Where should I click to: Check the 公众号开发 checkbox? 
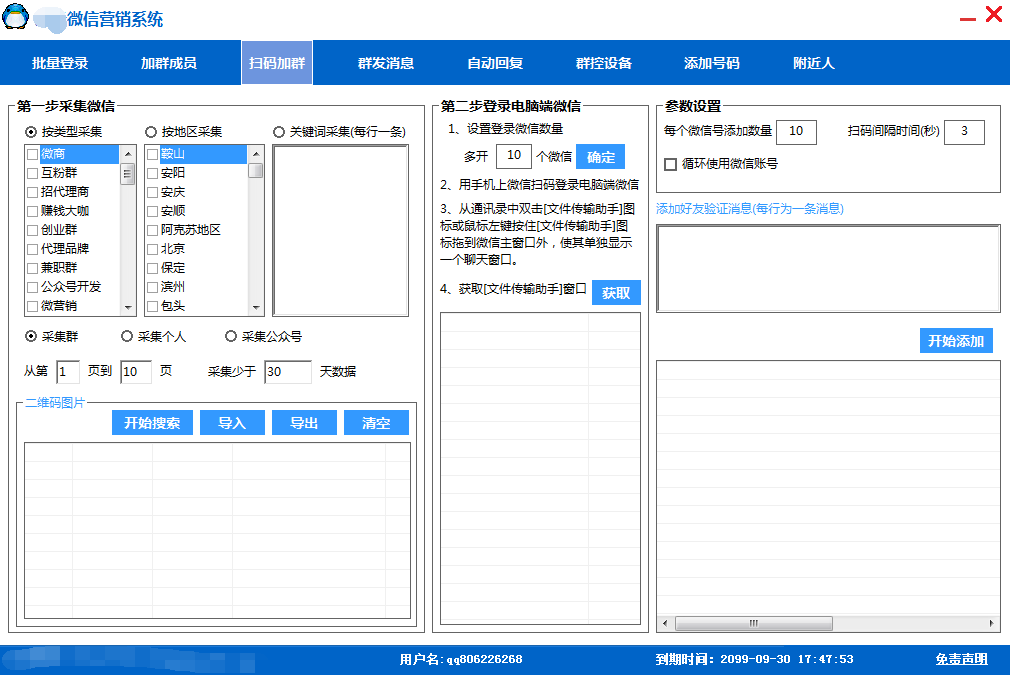pos(33,287)
